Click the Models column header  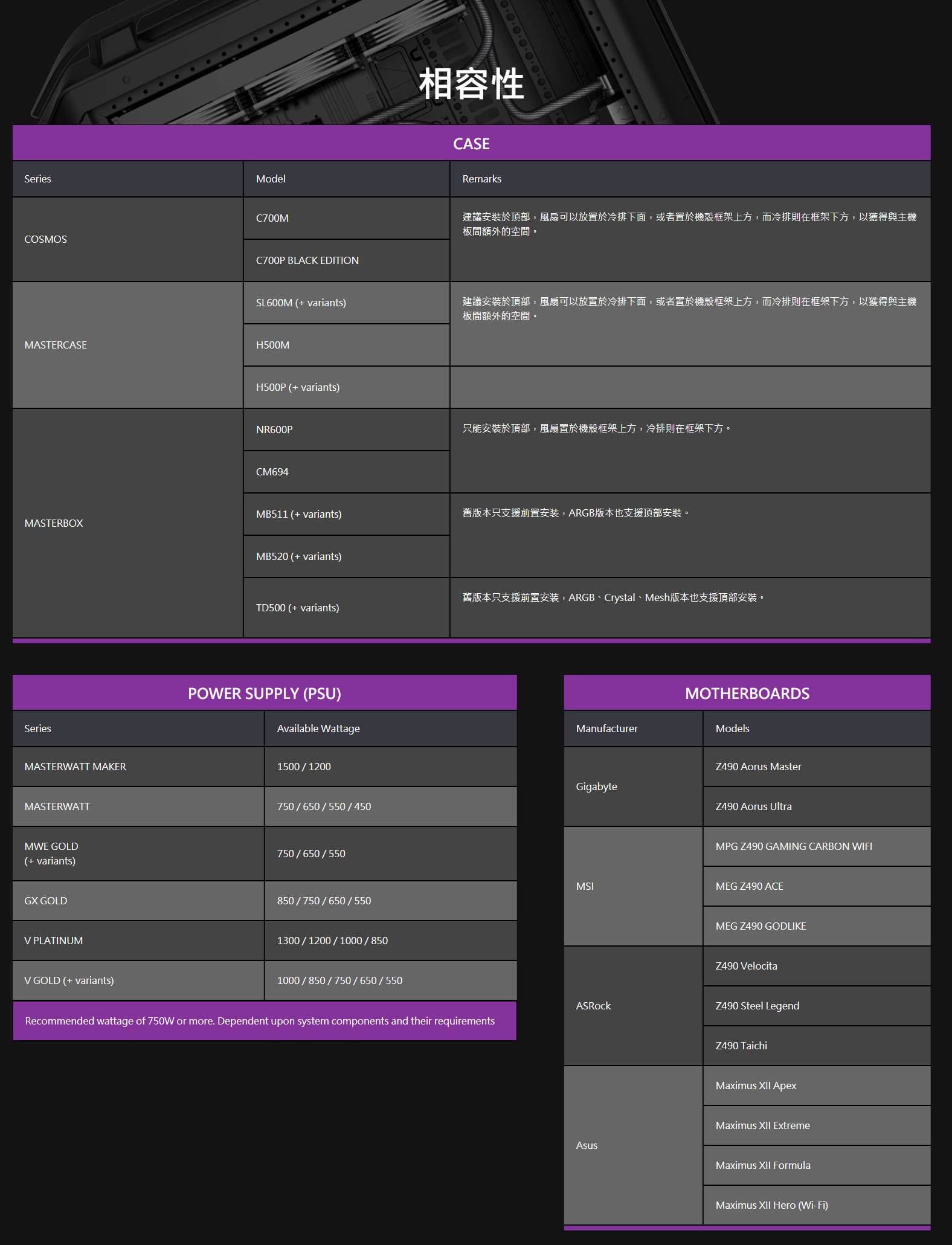(817, 729)
